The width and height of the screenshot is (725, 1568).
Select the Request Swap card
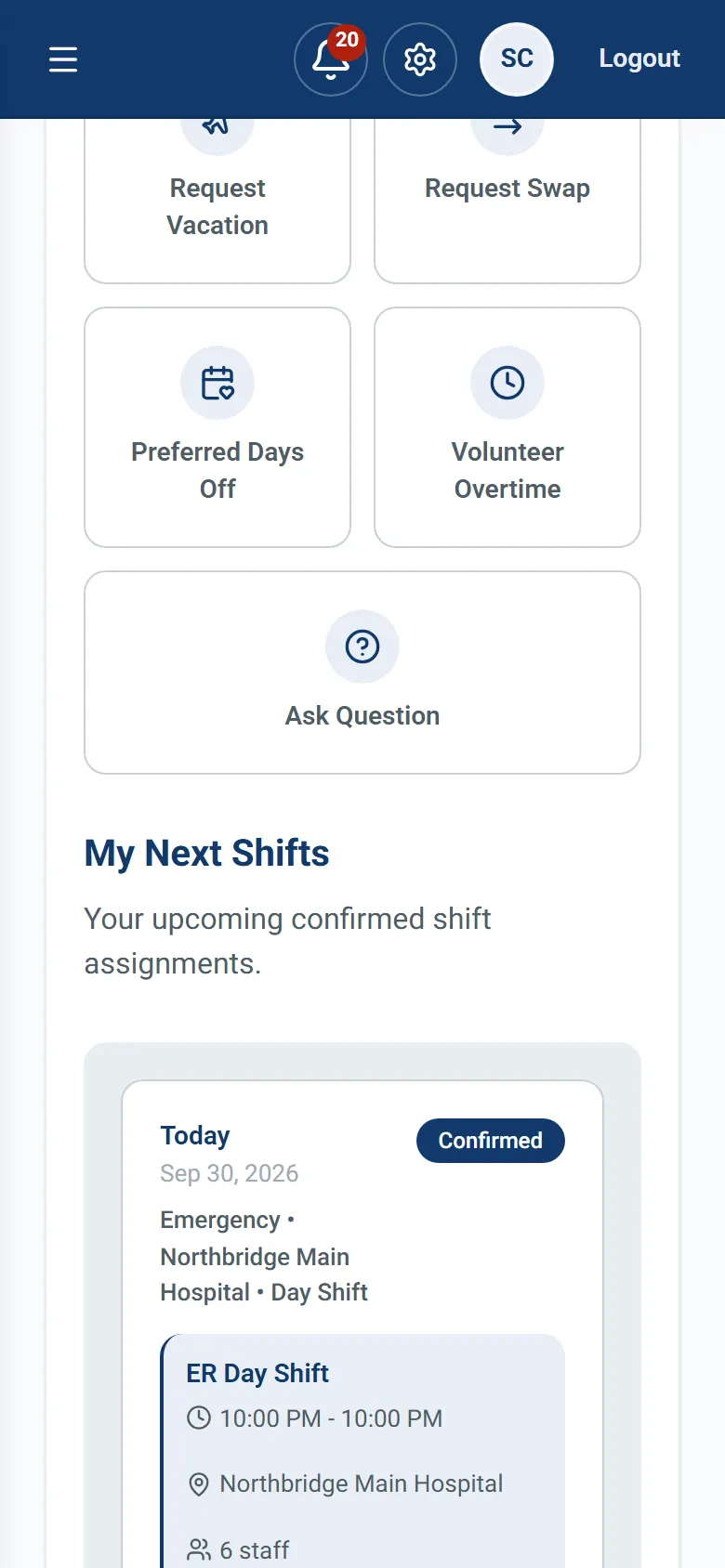[507, 201]
